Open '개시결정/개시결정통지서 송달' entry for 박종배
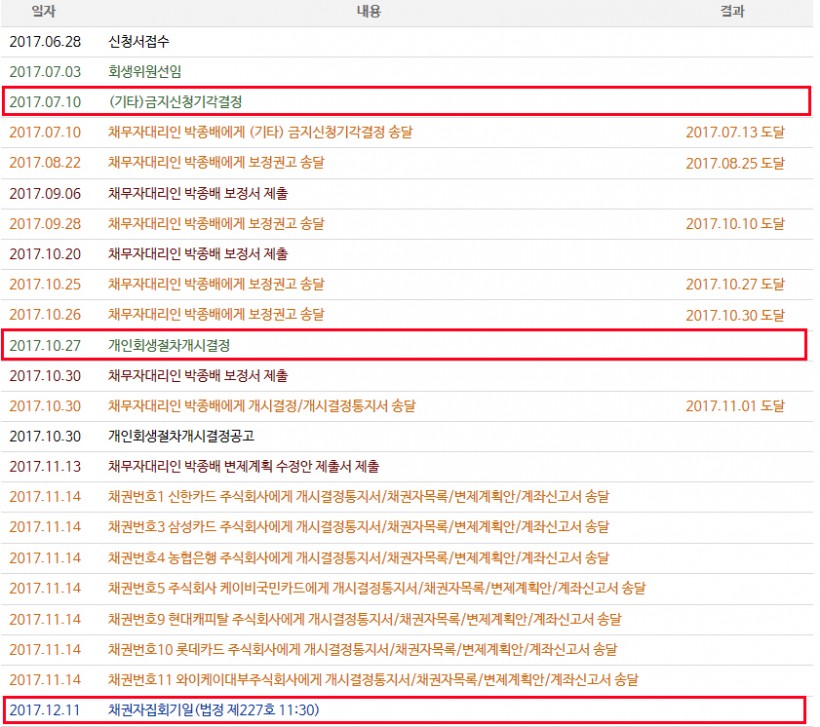 (x=261, y=406)
